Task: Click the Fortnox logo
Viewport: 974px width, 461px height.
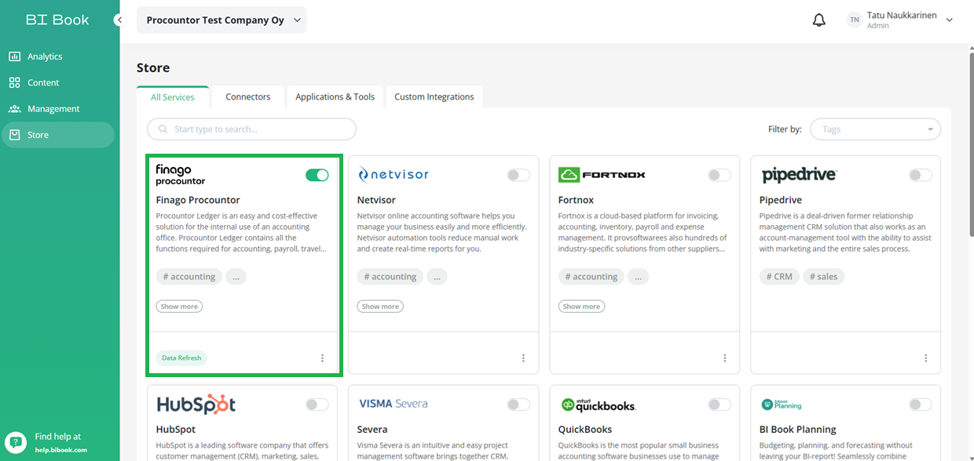Action: coord(601,175)
